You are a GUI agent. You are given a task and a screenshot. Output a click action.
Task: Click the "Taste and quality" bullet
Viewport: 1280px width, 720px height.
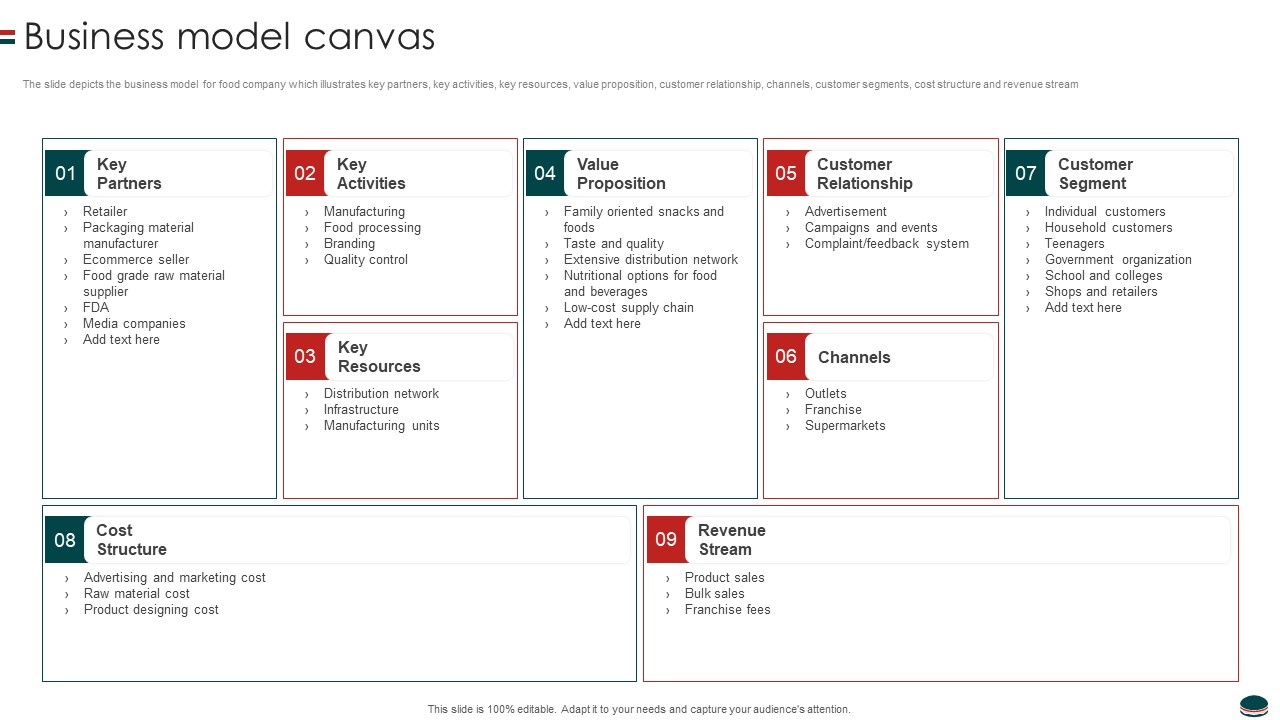tap(613, 244)
